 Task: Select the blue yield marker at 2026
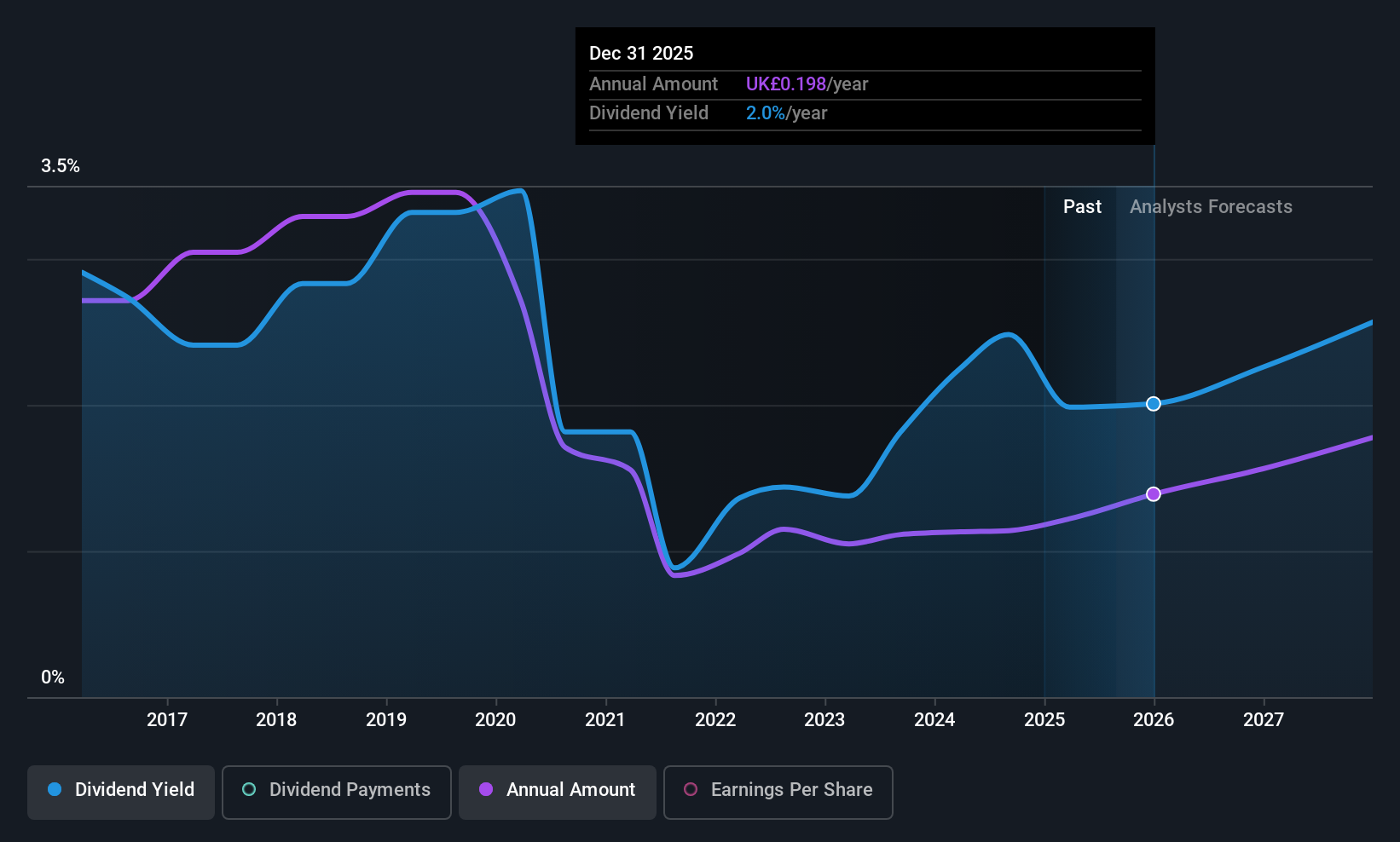[1154, 404]
